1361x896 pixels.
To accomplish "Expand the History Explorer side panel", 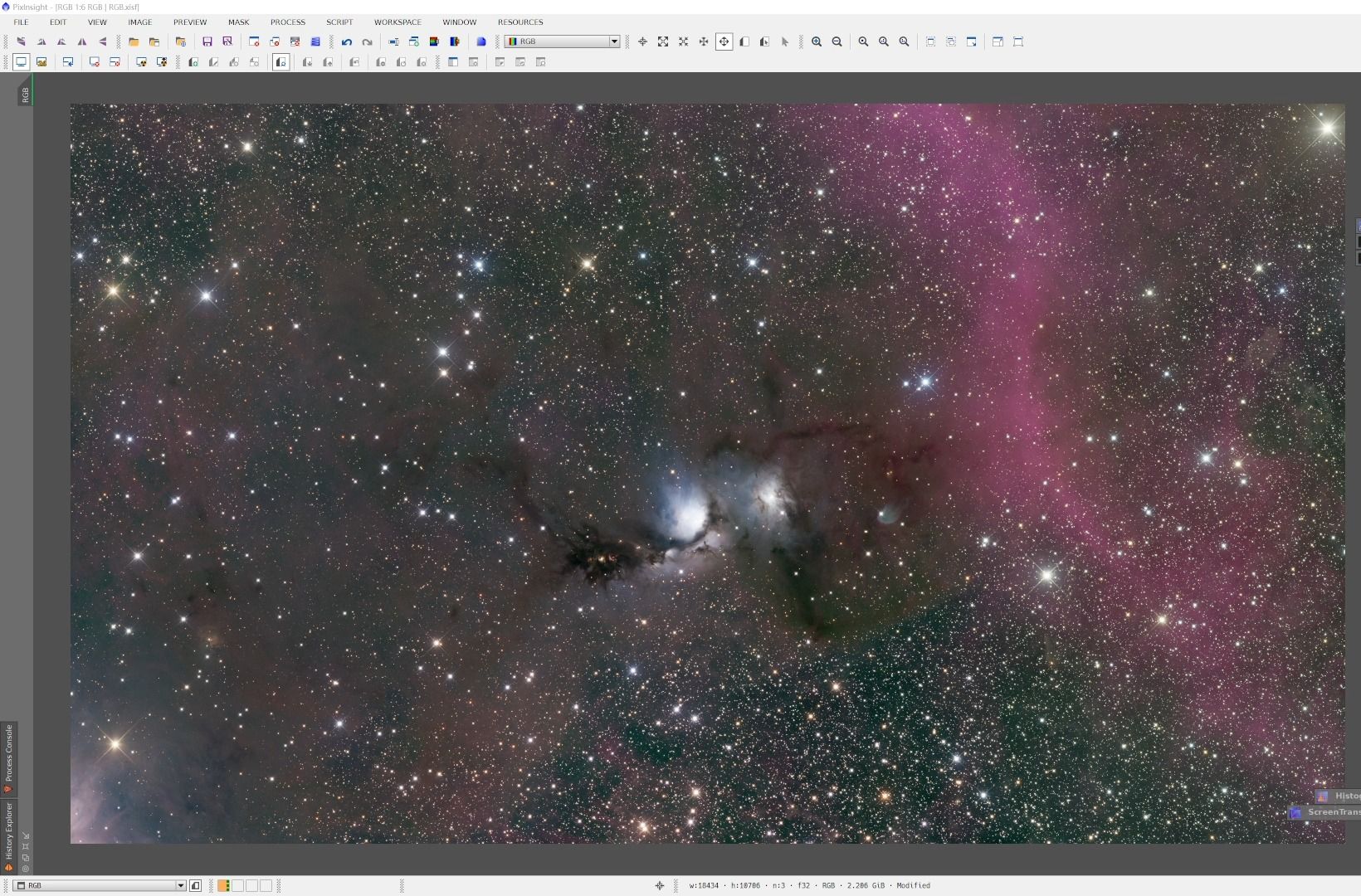I will click(x=9, y=836).
